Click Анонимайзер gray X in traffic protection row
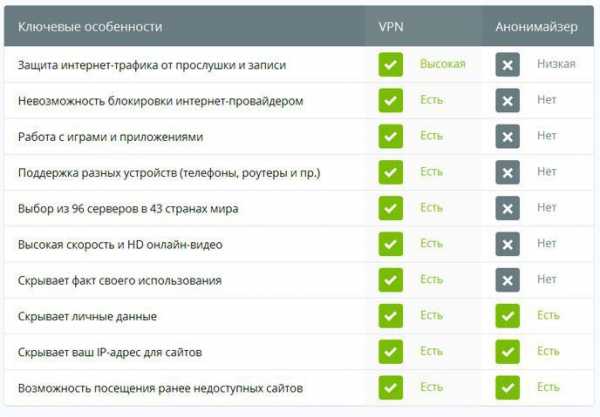Screen dimensions: 600x417 (x=507, y=65)
